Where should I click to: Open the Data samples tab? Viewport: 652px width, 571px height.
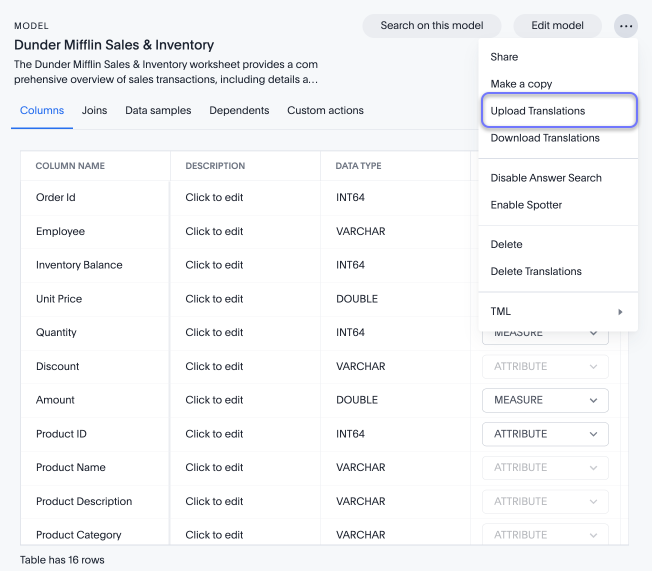click(158, 110)
